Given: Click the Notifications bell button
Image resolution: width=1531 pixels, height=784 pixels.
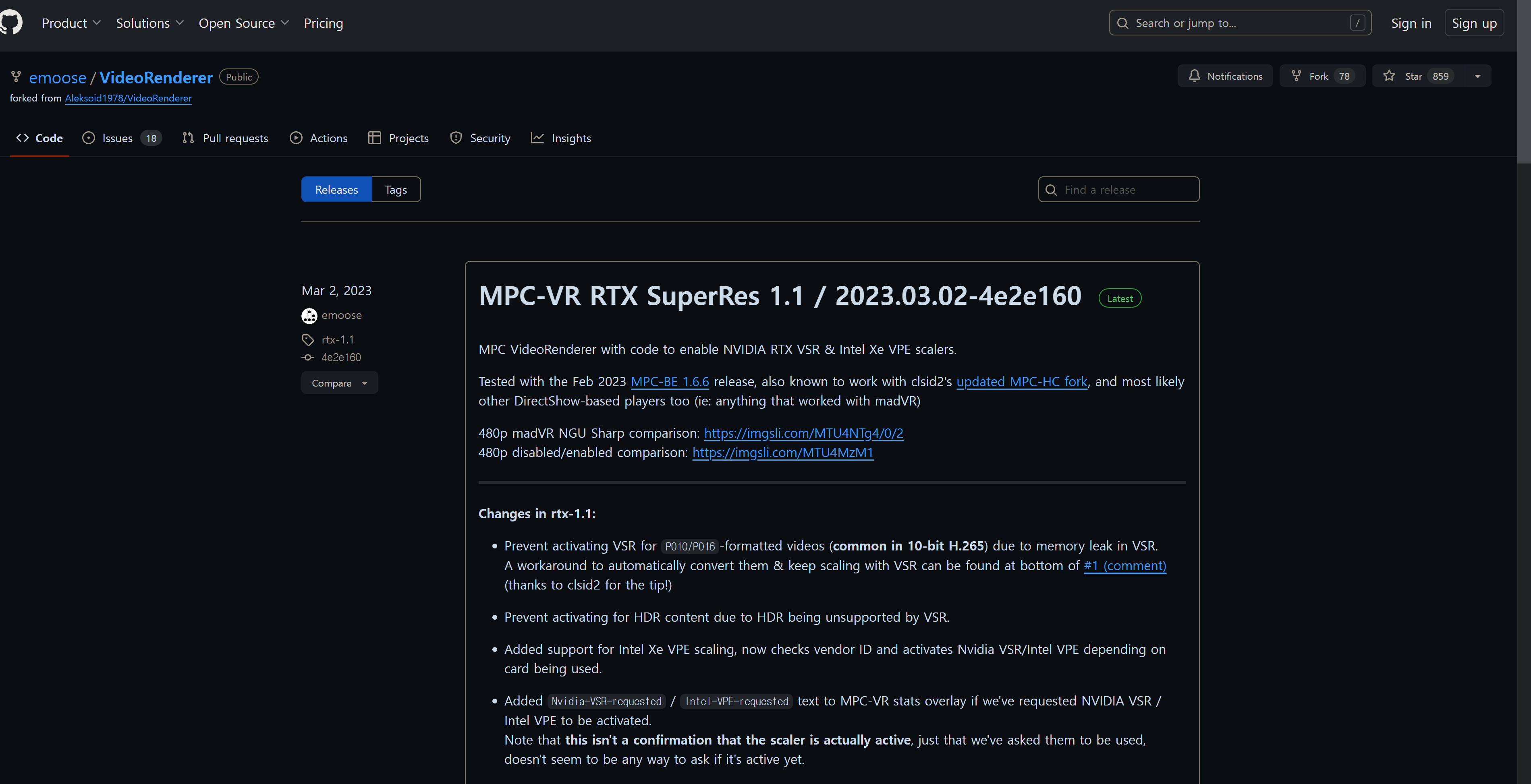Looking at the screenshot, I should (x=1225, y=76).
